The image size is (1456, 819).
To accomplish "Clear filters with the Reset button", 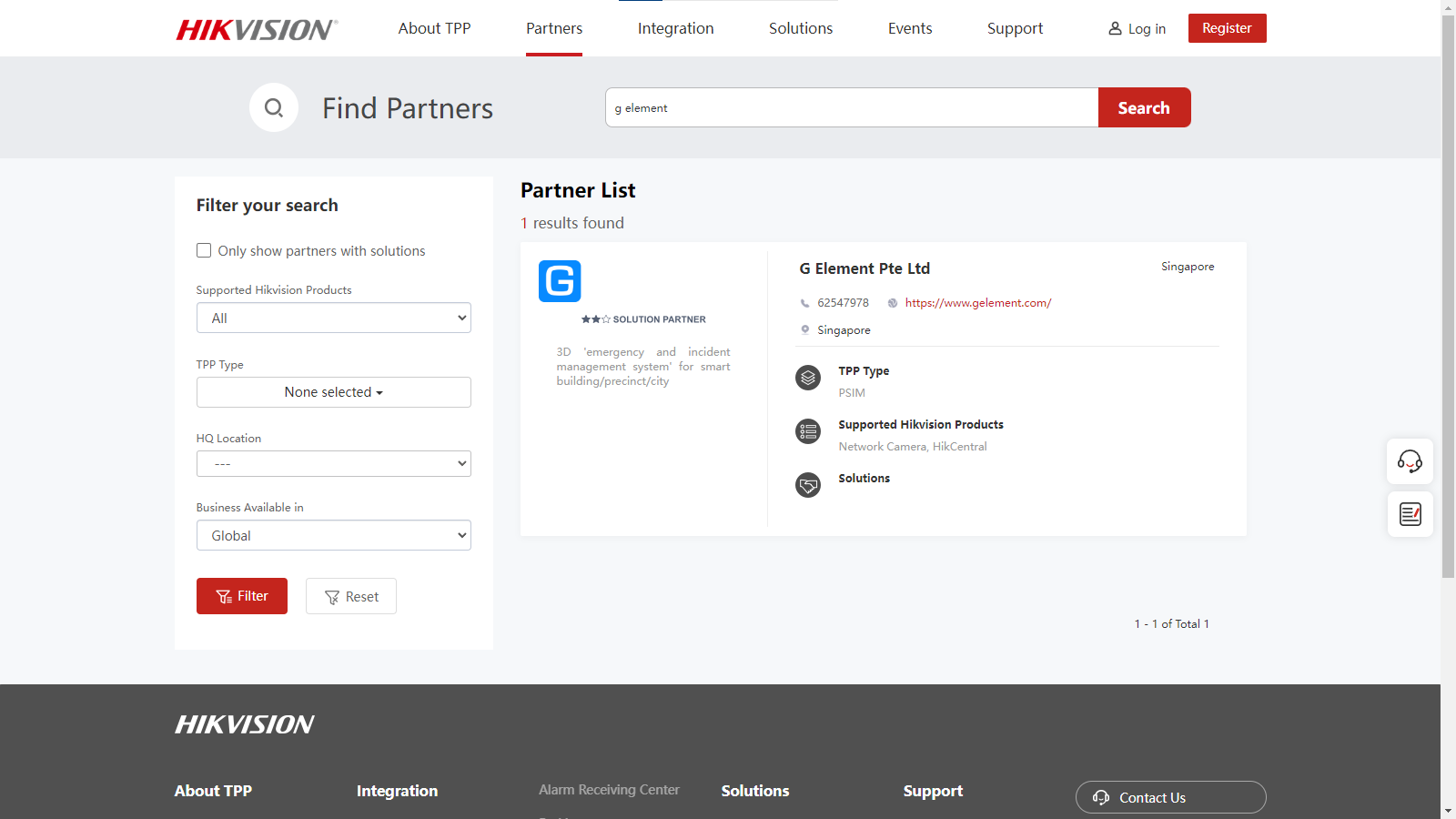I will pyautogui.click(x=351, y=596).
